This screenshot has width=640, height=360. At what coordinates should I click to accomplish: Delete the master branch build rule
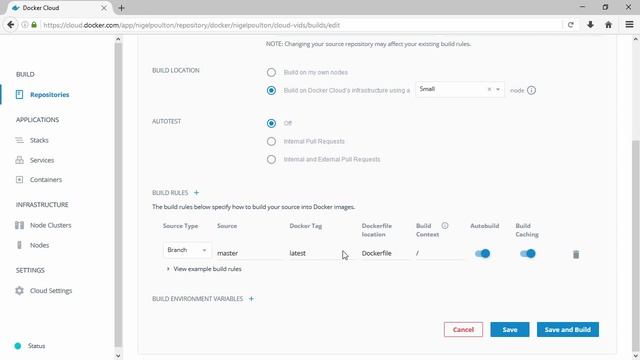576,254
